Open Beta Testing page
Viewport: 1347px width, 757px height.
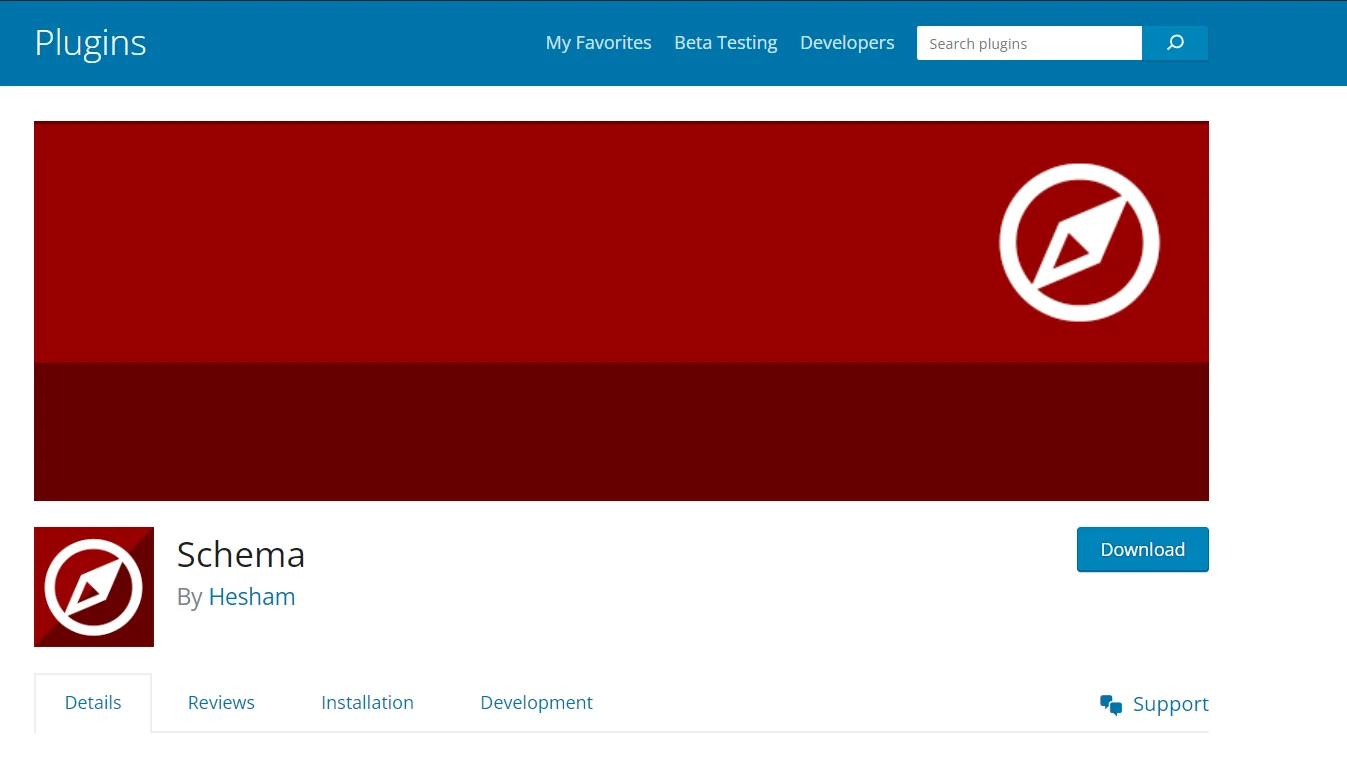click(726, 43)
